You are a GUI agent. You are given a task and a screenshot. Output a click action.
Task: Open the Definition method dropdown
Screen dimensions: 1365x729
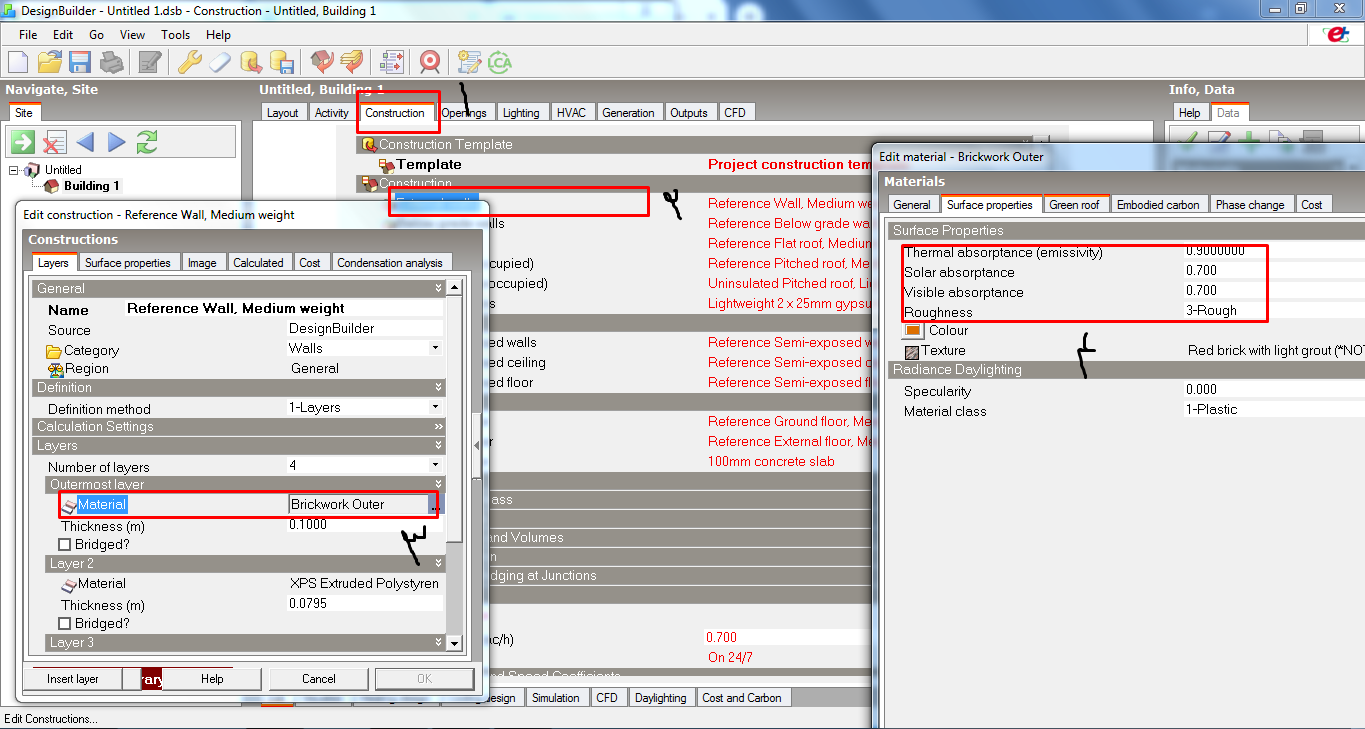coord(435,407)
